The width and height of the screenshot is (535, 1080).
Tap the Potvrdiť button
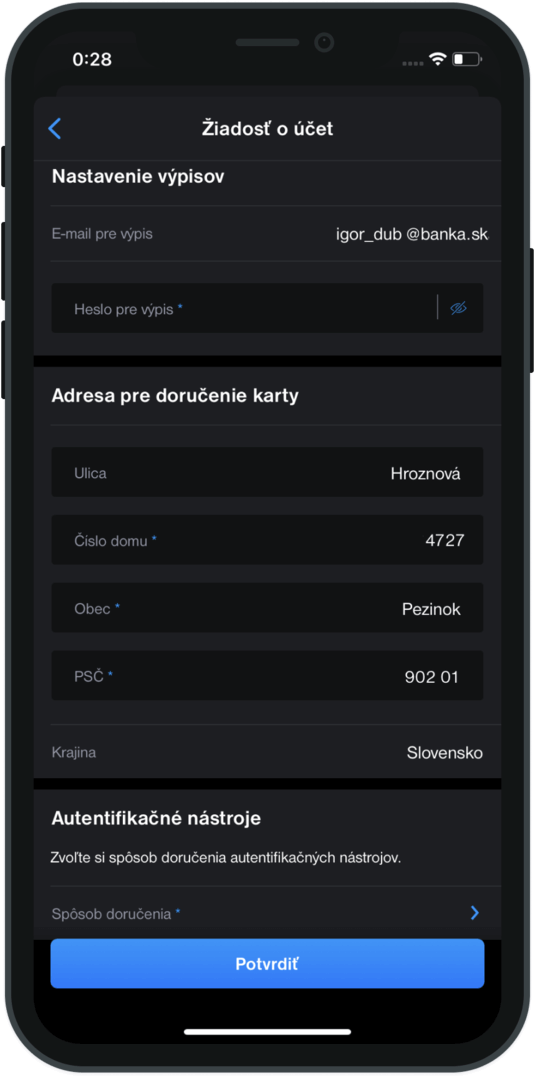267,964
